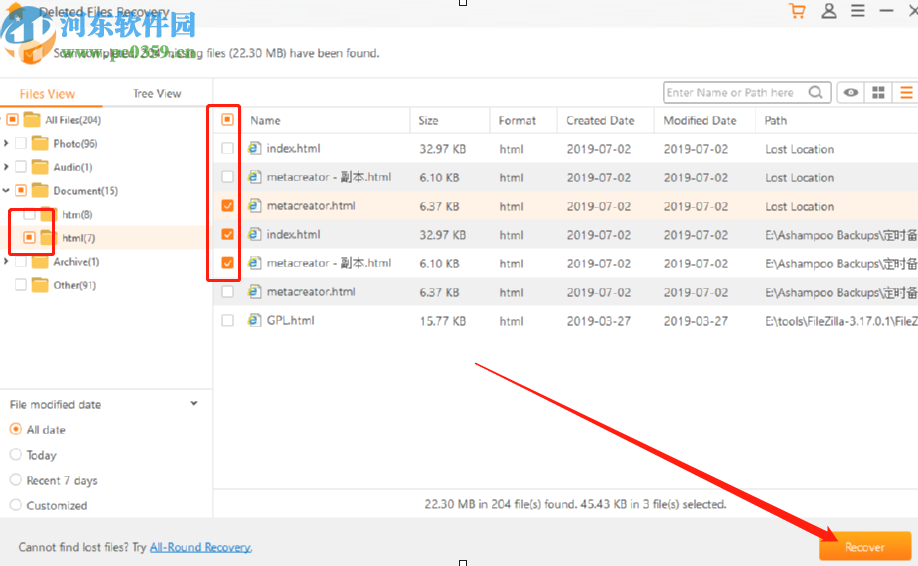Switch to the Files View tab
Screen dimensions: 918x566
pyautogui.click(x=47, y=94)
